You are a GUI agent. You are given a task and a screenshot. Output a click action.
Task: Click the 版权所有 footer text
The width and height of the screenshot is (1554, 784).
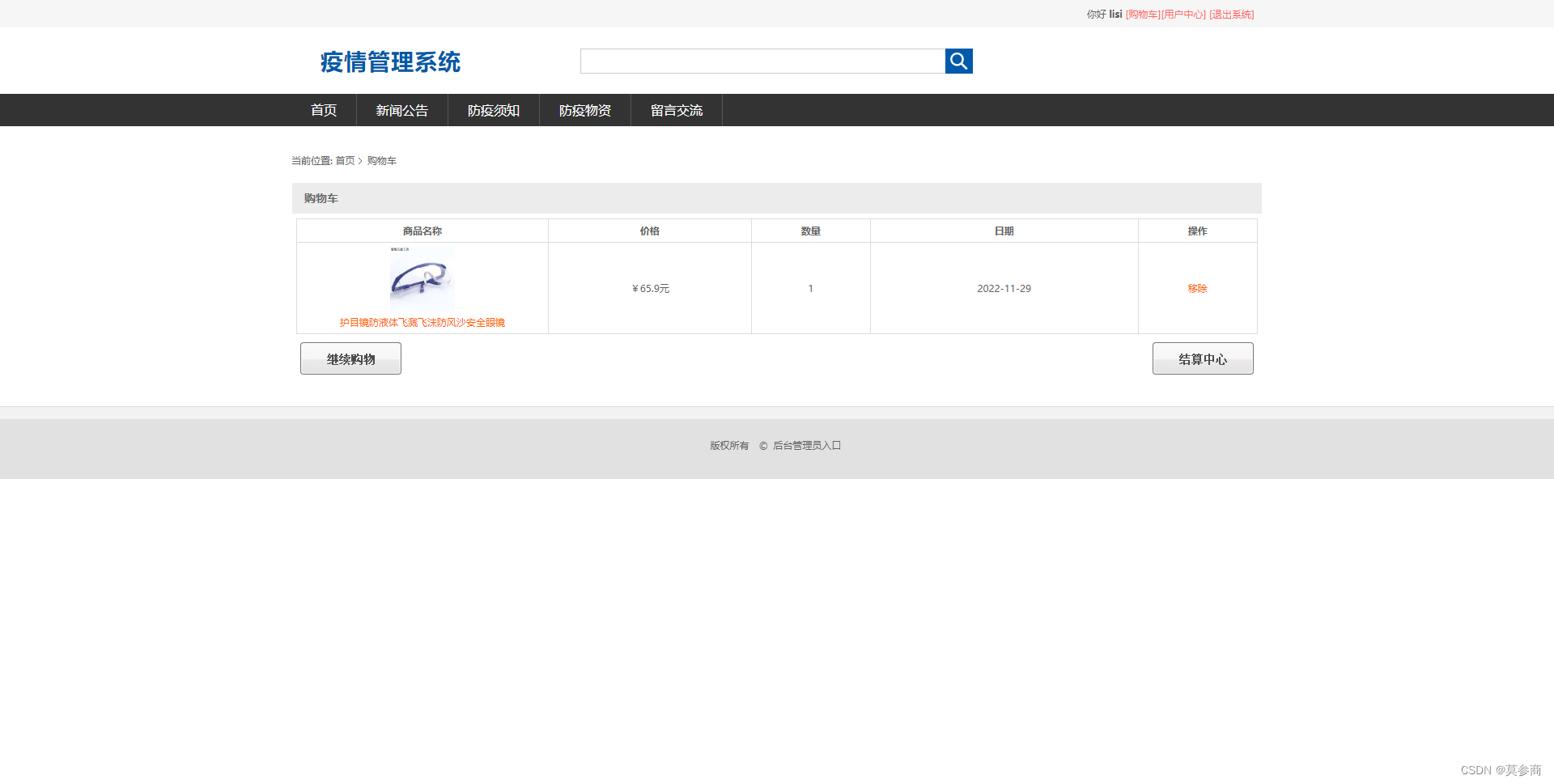click(x=729, y=446)
